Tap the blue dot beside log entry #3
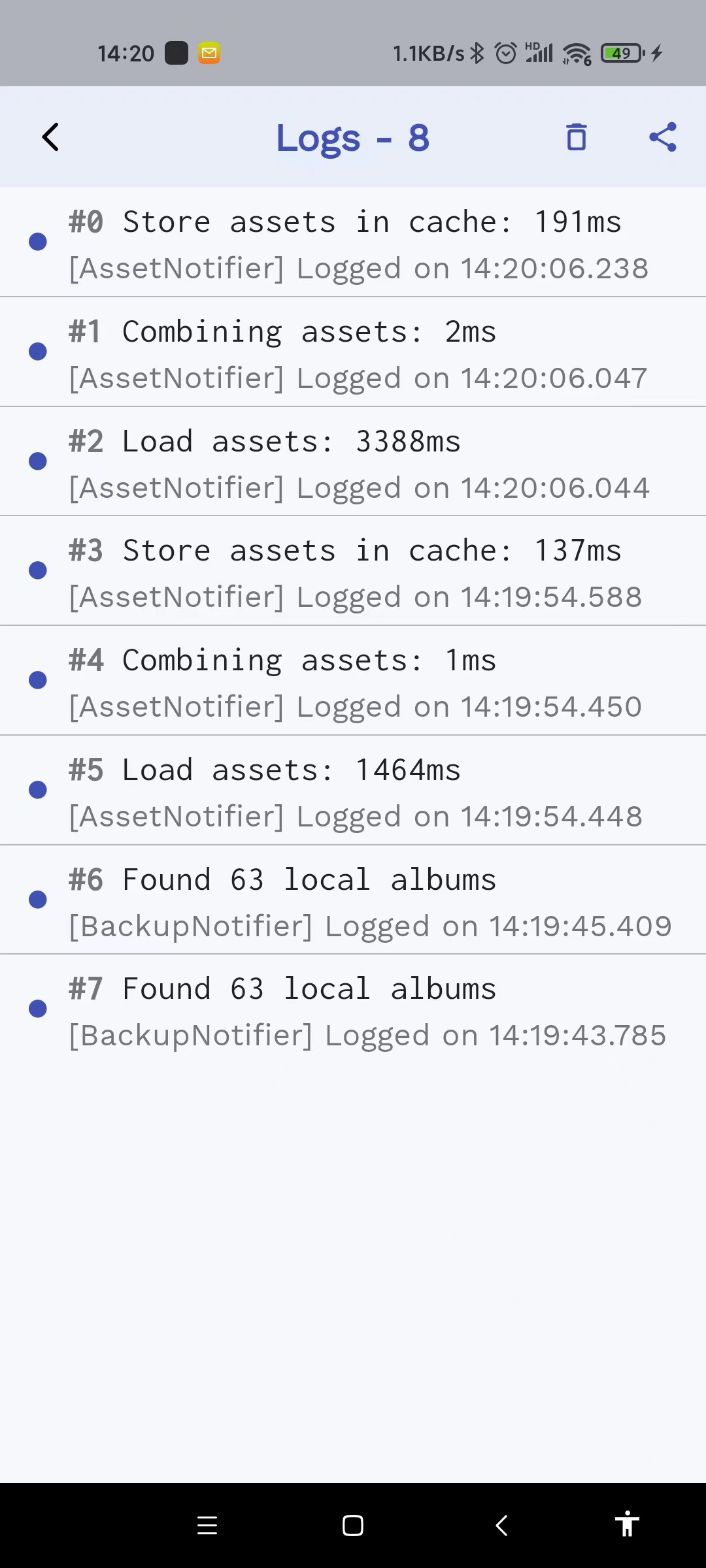This screenshot has width=706, height=1568. point(37,570)
